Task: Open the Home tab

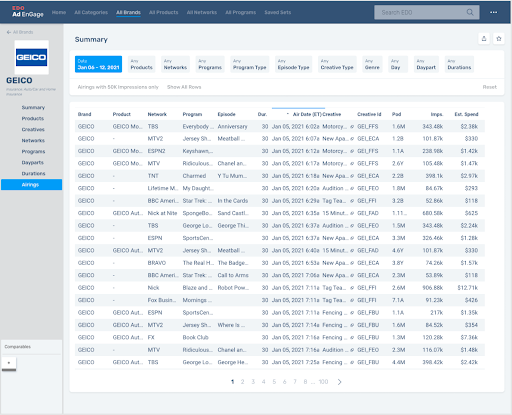Action: click(x=59, y=12)
